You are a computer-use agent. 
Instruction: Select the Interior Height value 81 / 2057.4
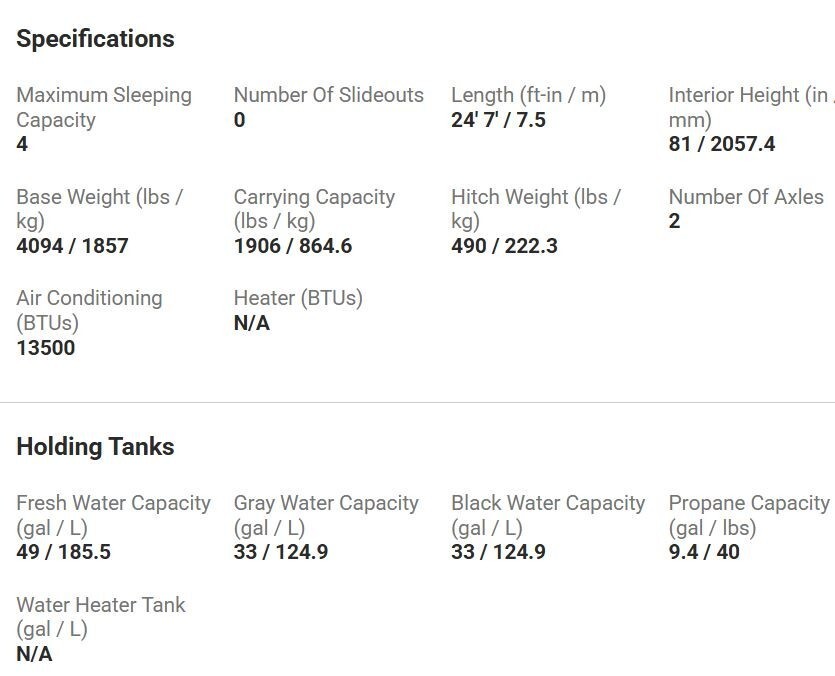click(721, 144)
